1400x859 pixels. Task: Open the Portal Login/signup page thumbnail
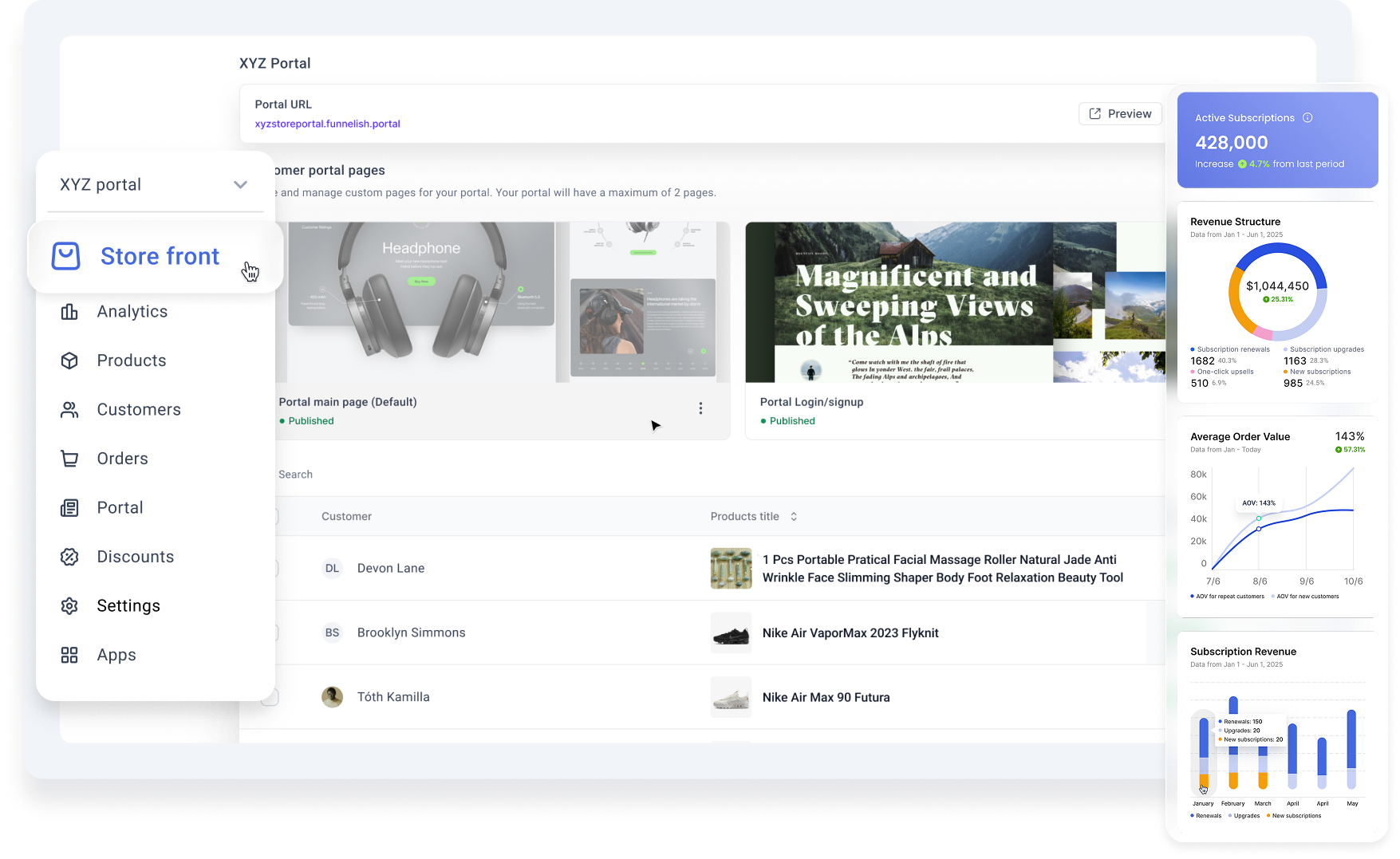tap(955, 302)
